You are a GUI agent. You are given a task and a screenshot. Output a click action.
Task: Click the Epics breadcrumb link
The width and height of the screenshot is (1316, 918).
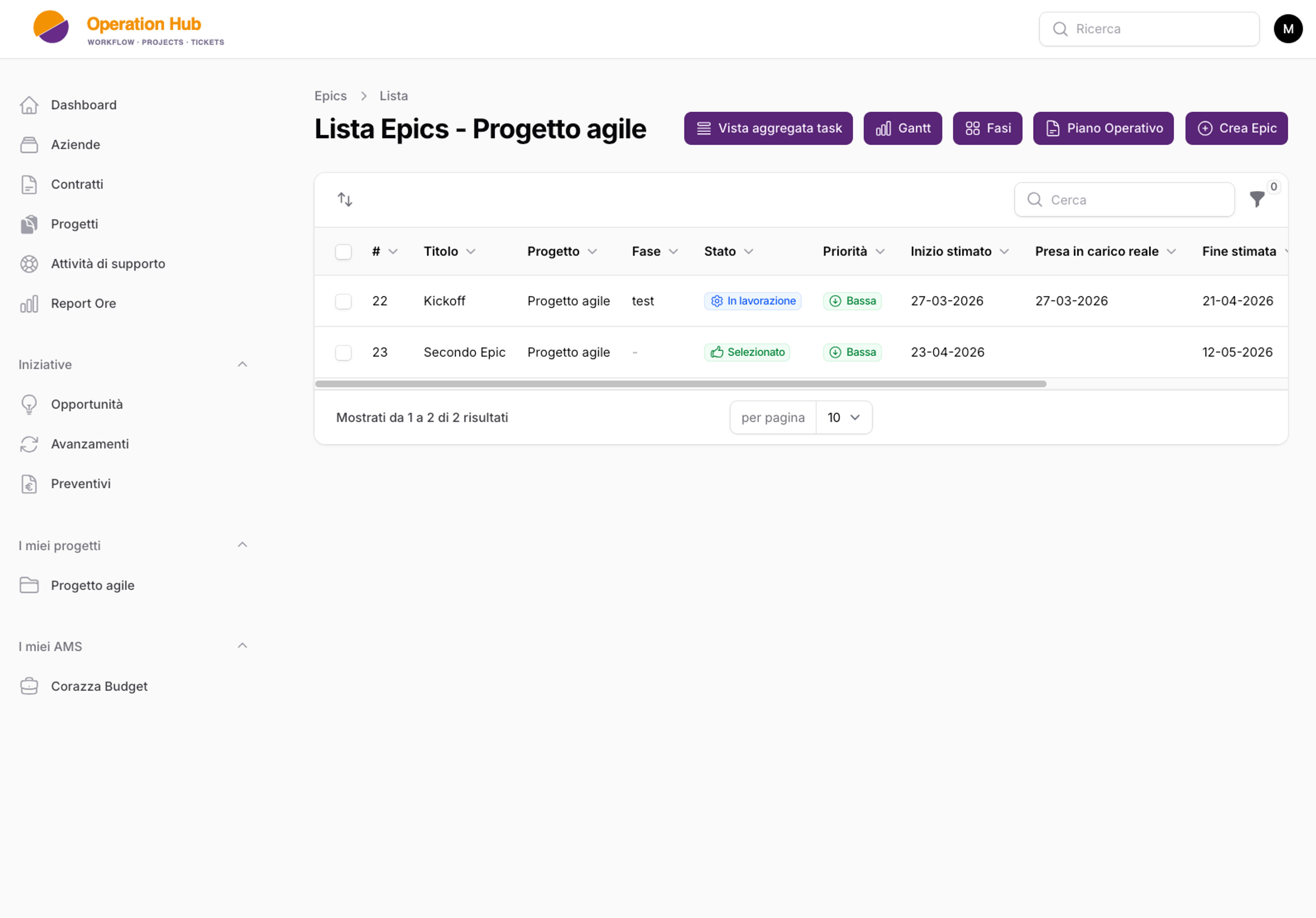[331, 96]
